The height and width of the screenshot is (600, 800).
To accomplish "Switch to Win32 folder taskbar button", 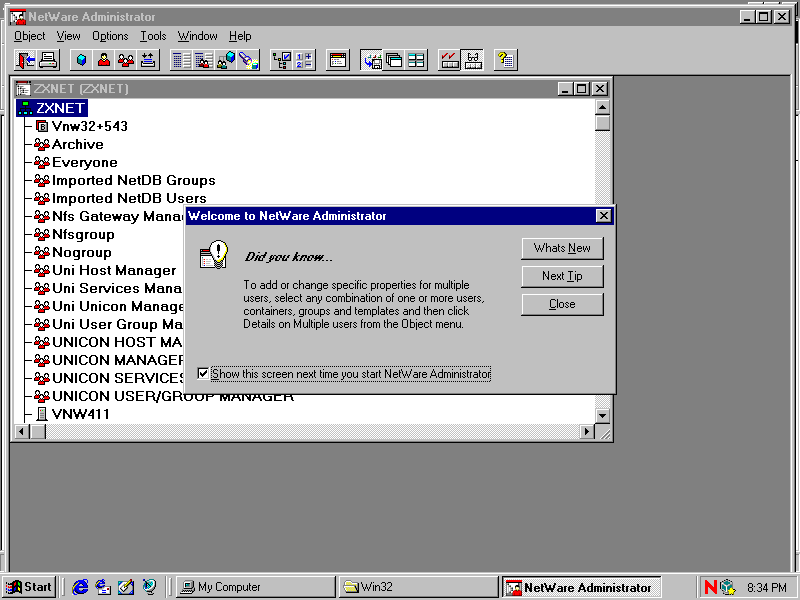I will pyautogui.click(x=418, y=587).
